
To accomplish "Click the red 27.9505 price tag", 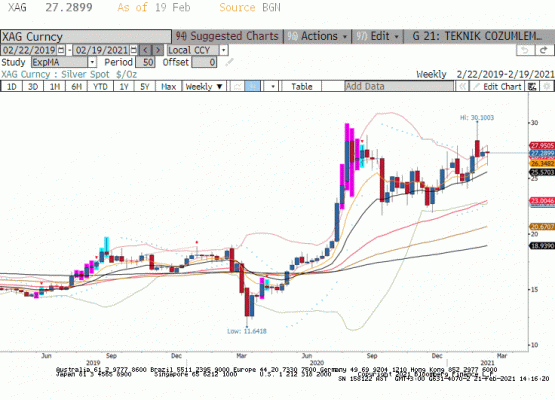I will [542, 145].
